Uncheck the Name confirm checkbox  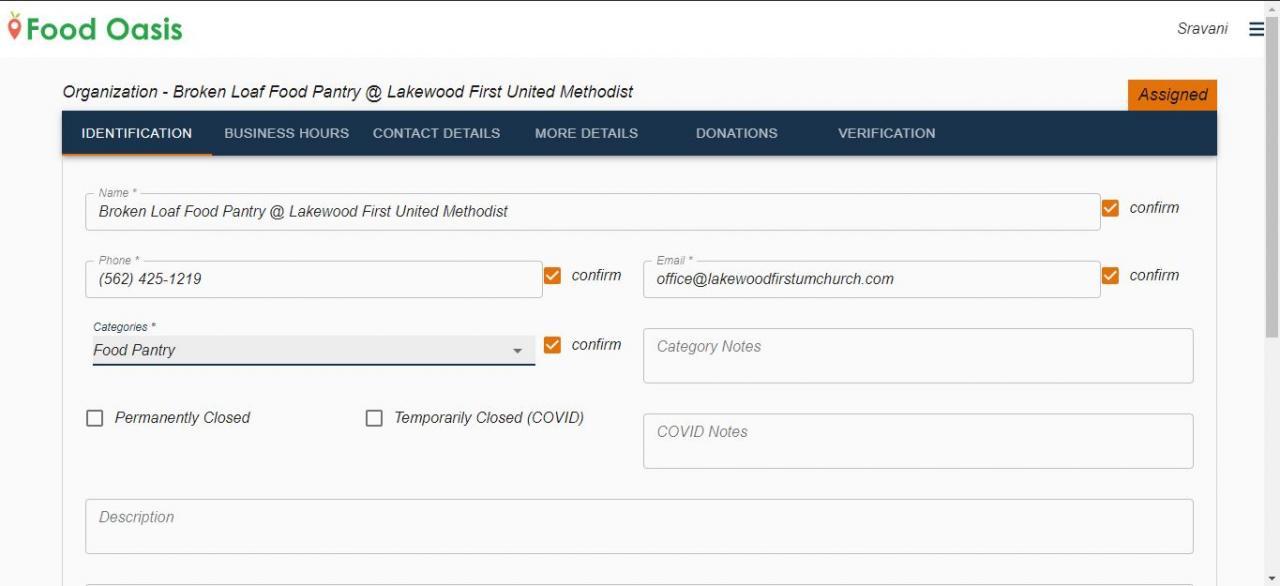click(x=1110, y=208)
